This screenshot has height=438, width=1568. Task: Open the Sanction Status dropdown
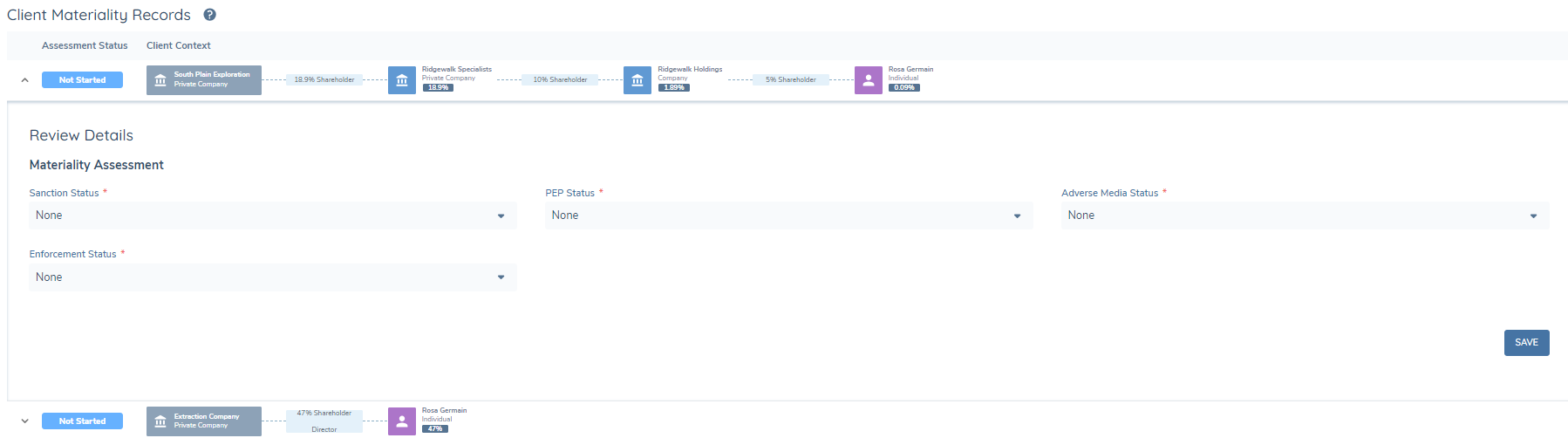272,216
